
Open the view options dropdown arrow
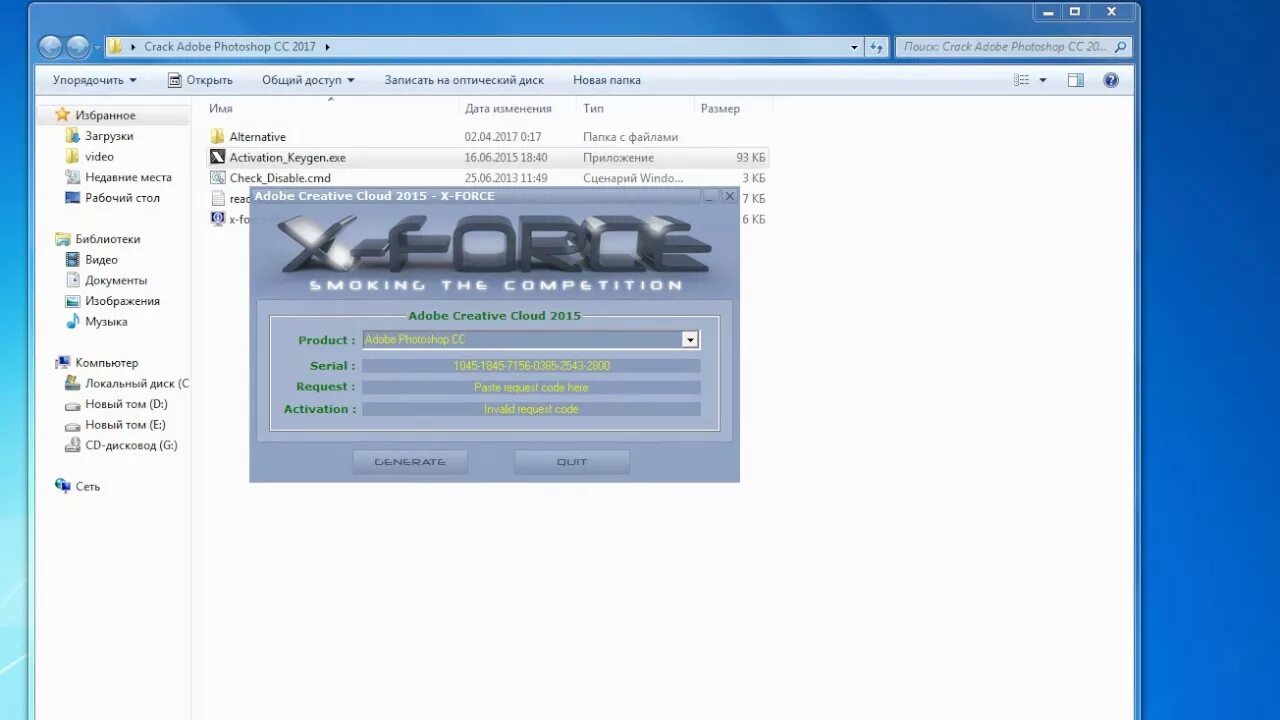point(1043,80)
